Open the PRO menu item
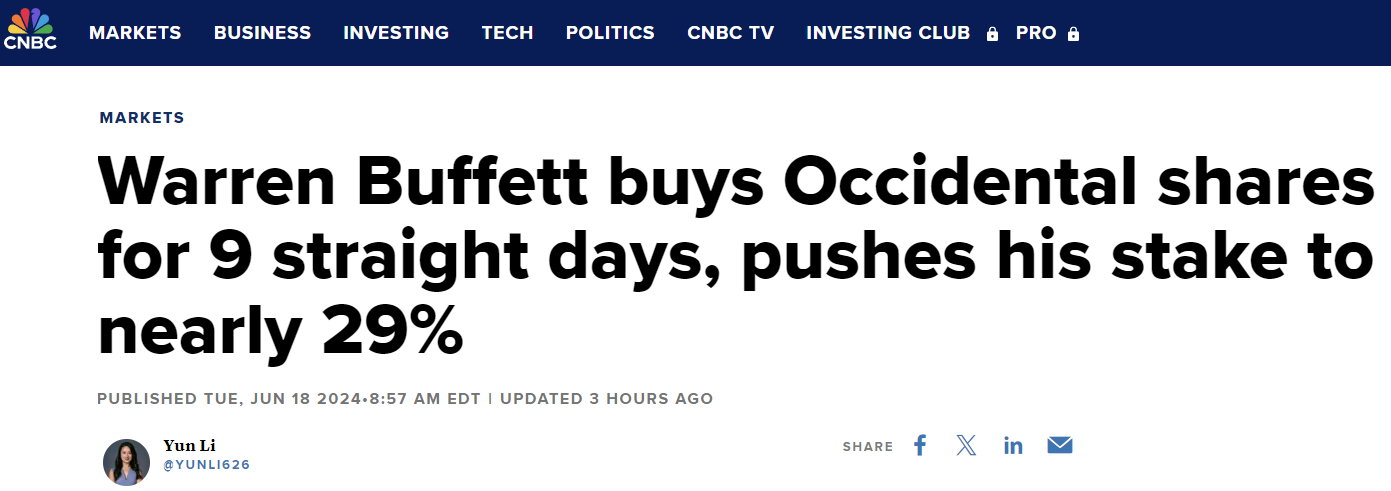 click(x=1036, y=33)
